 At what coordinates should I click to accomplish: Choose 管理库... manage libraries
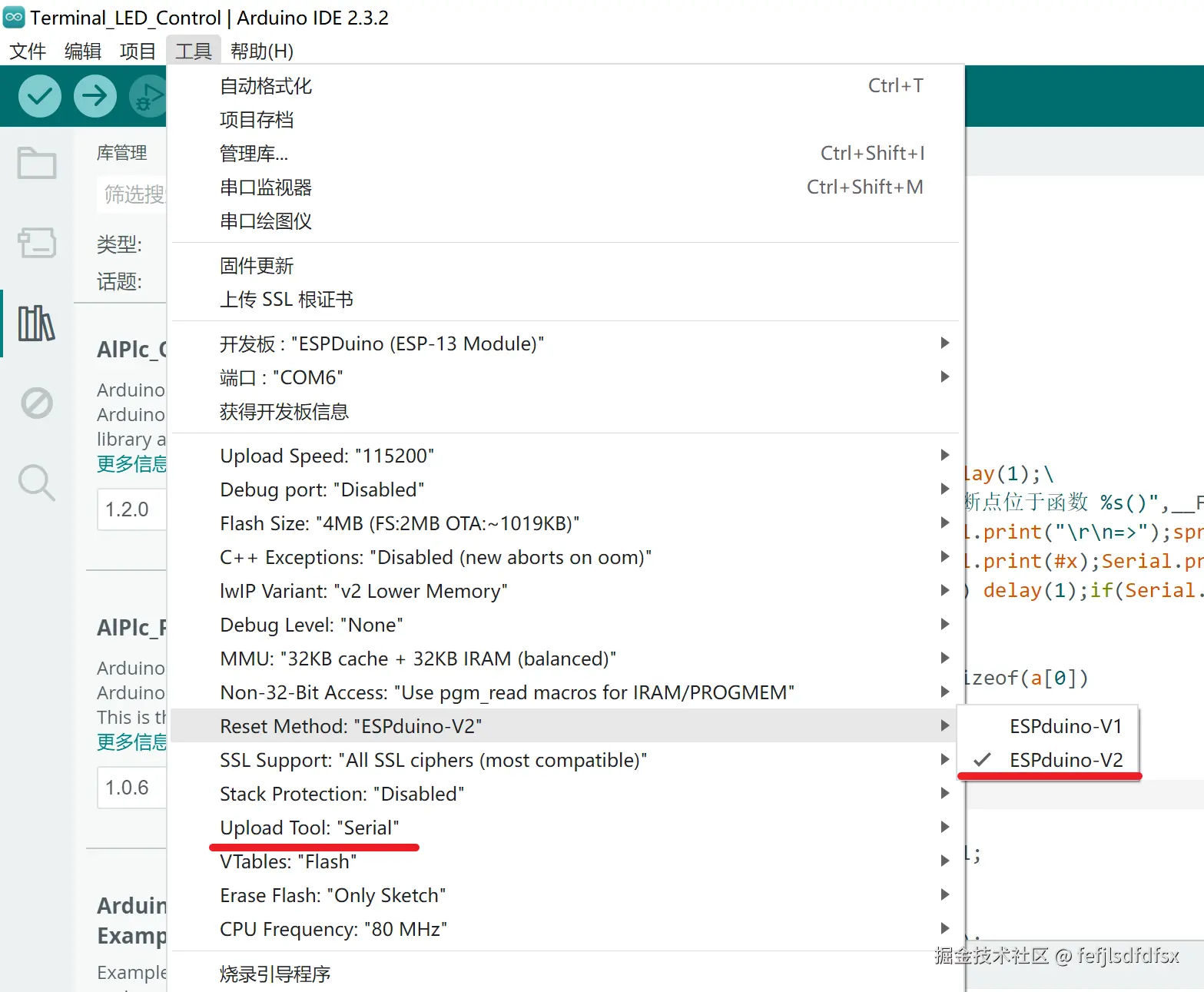point(566,153)
